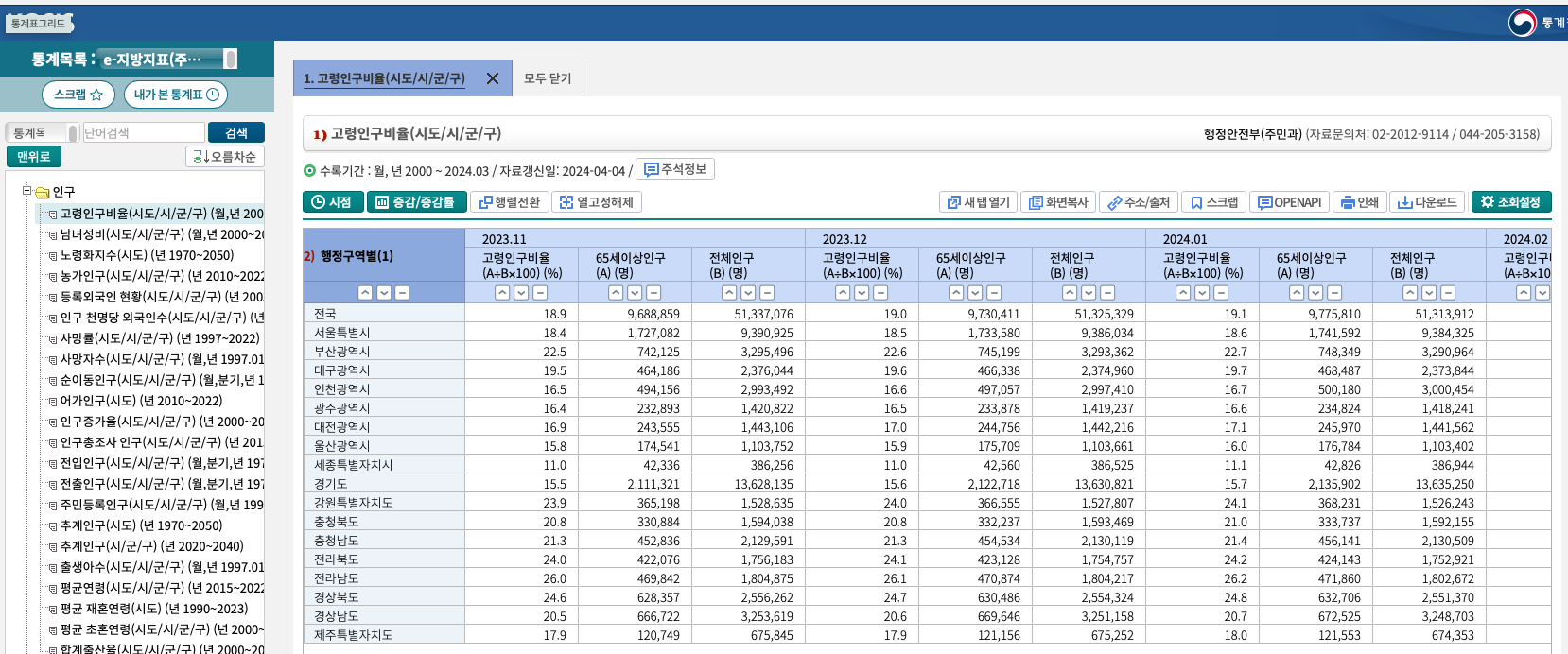Copy the screen with 화면복사
1568x654 pixels.
(x=1058, y=202)
